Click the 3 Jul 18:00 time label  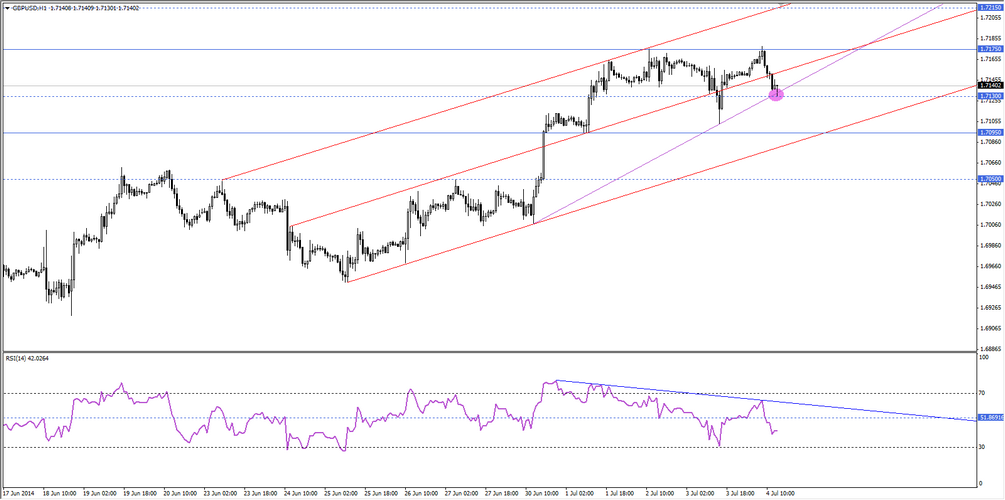[x=739, y=494]
